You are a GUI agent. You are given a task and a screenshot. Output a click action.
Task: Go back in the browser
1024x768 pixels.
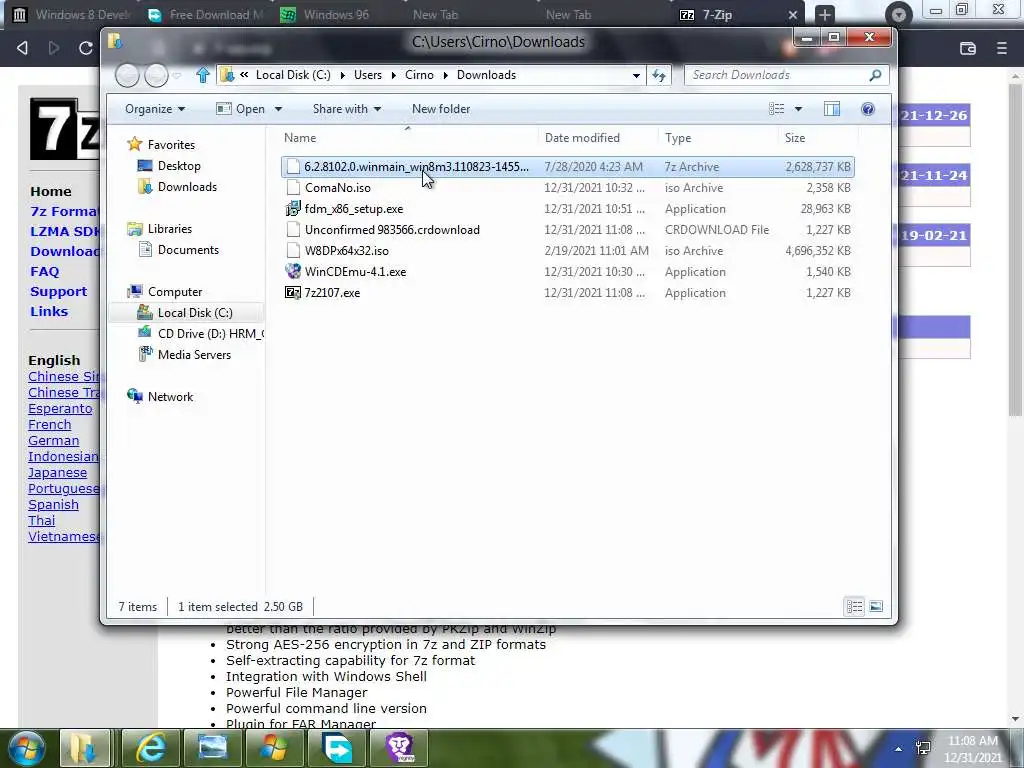[22, 48]
